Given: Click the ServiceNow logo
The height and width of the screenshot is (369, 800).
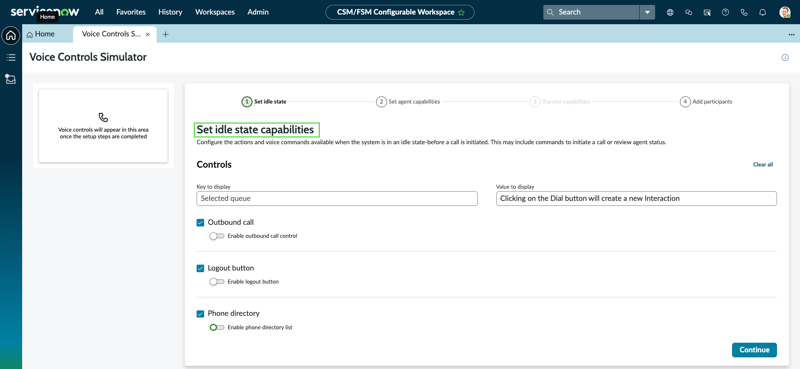Looking at the screenshot, I should [x=45, y=11].
